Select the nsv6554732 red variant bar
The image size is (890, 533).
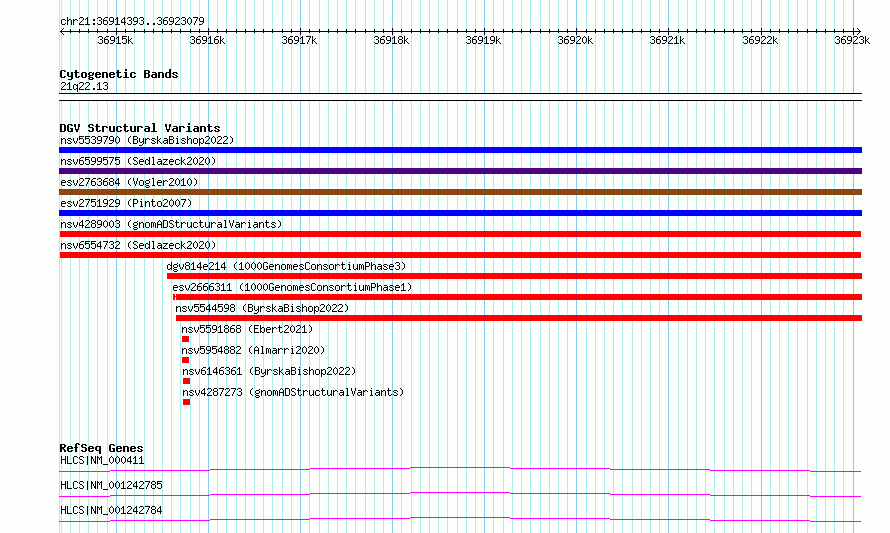click(x=460, y=255)
